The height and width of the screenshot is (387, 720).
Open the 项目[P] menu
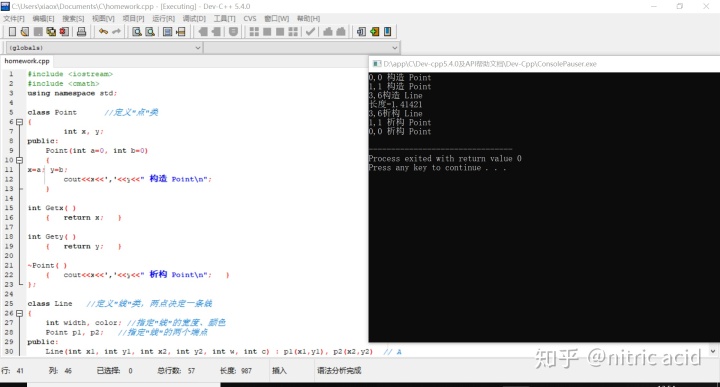(x=133, y=18)
